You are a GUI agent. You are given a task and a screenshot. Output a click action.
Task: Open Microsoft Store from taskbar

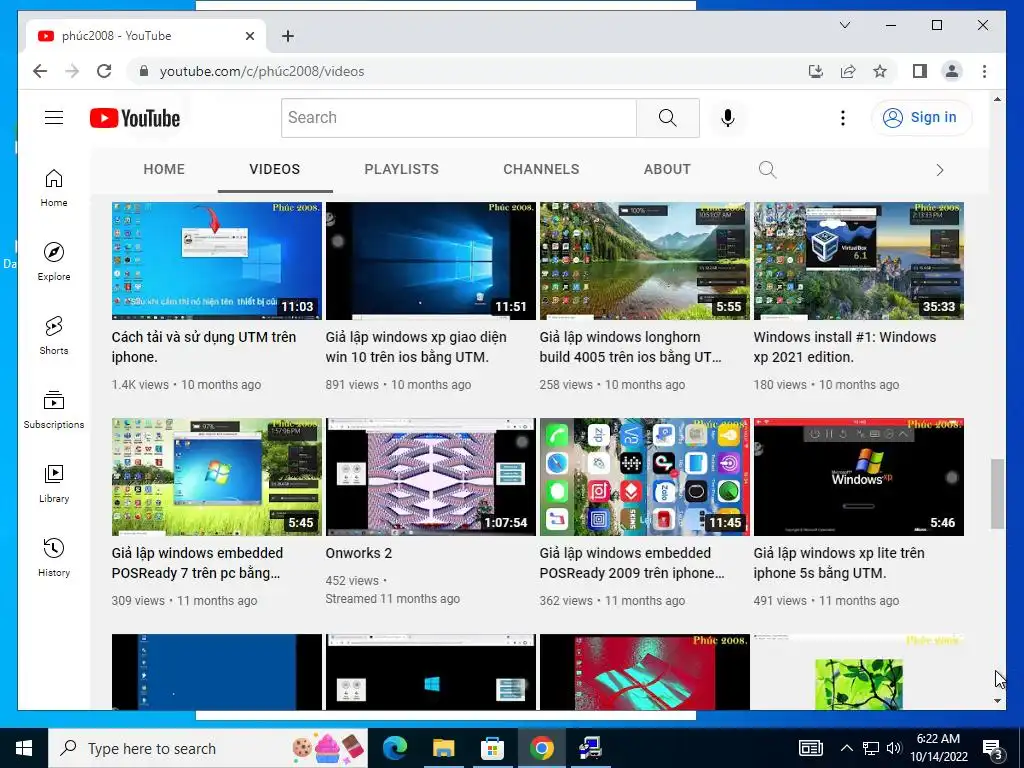pyautogui.click(x=492, y=748)
